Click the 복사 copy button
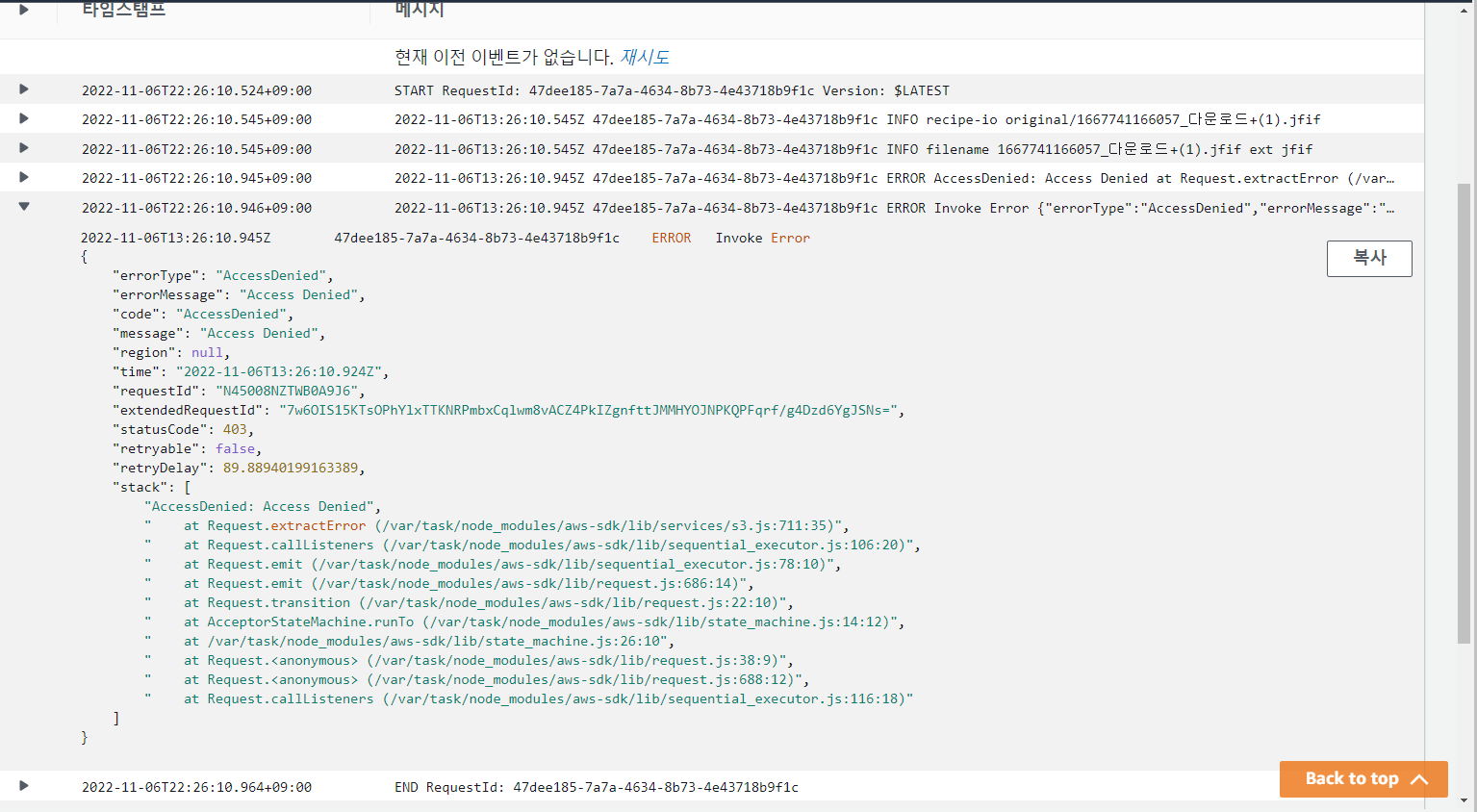 (x=1369, y=258)
